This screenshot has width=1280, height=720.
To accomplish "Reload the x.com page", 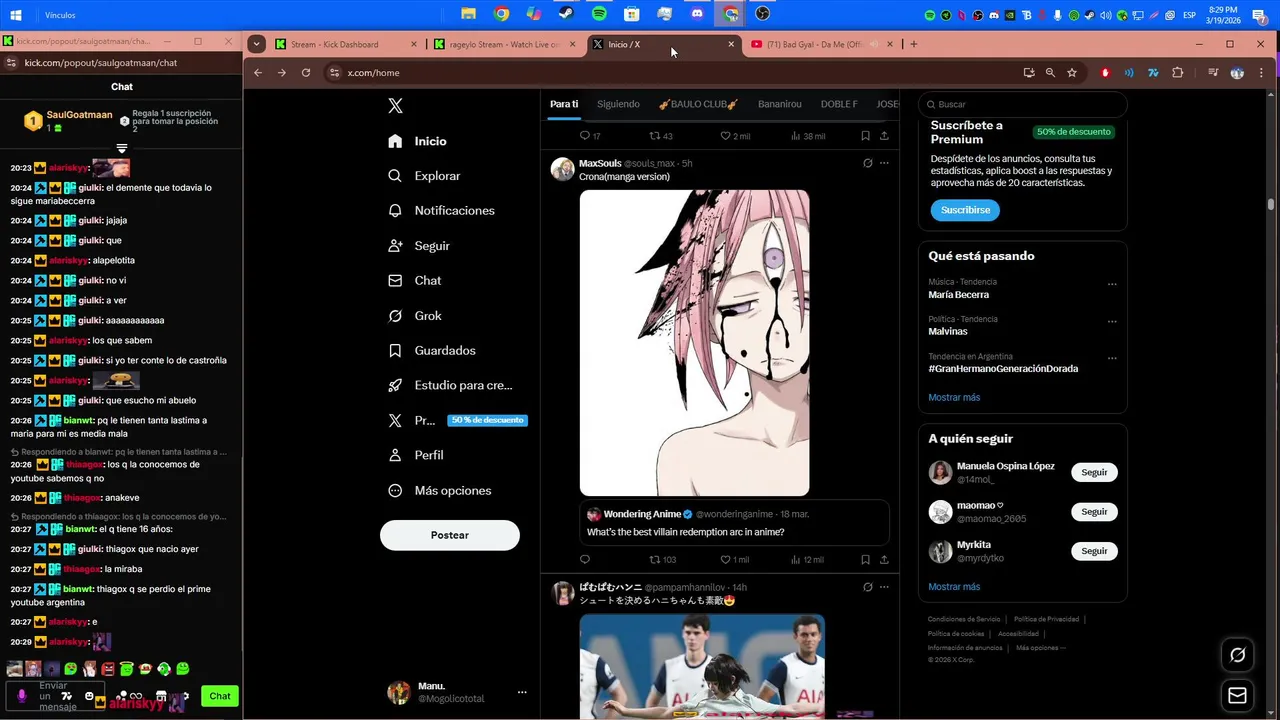I will tap(306, 73).
